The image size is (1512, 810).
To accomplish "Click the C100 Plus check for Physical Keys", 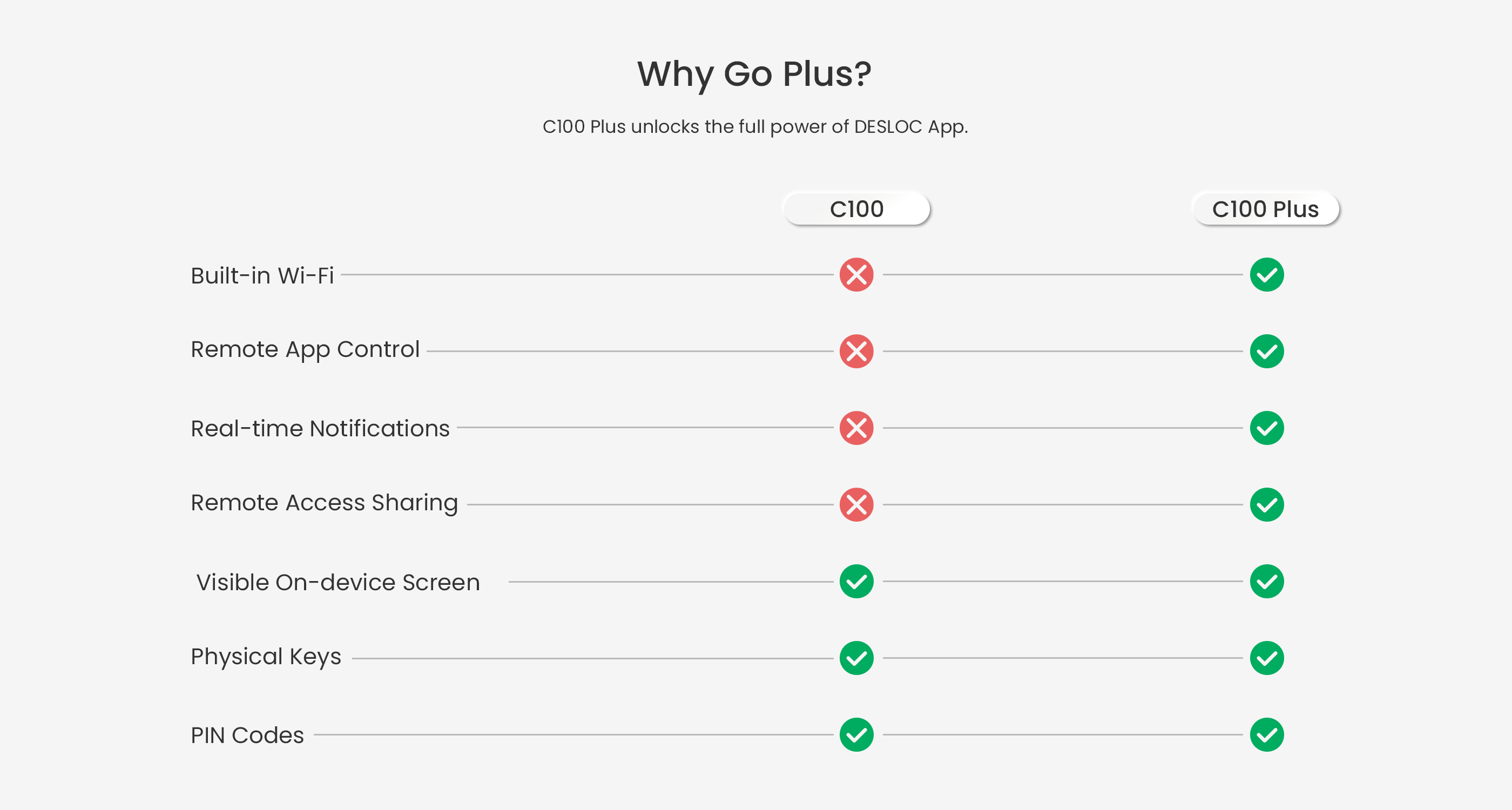I will (1267, 658).
